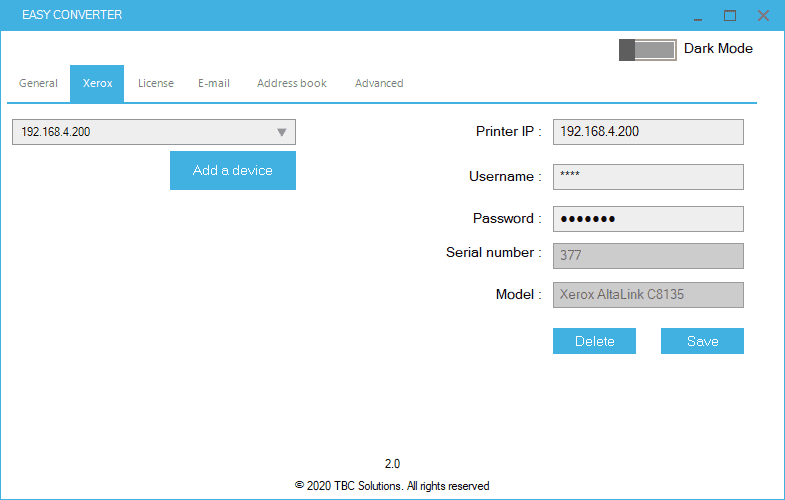
Task: Switch to the Advanced tab
Action: (379, 83)
